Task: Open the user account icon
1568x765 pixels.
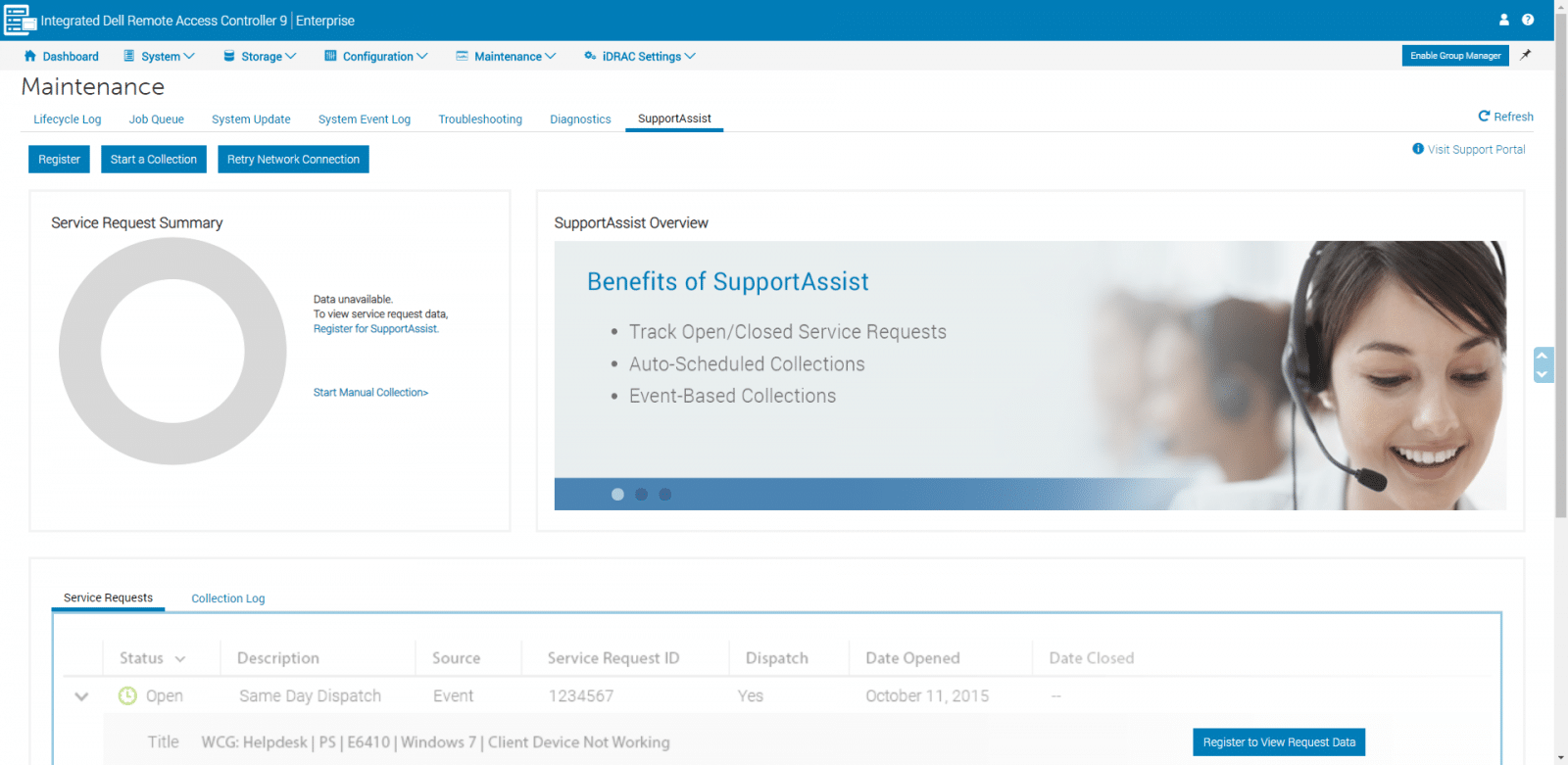Action: (1504, 20)
